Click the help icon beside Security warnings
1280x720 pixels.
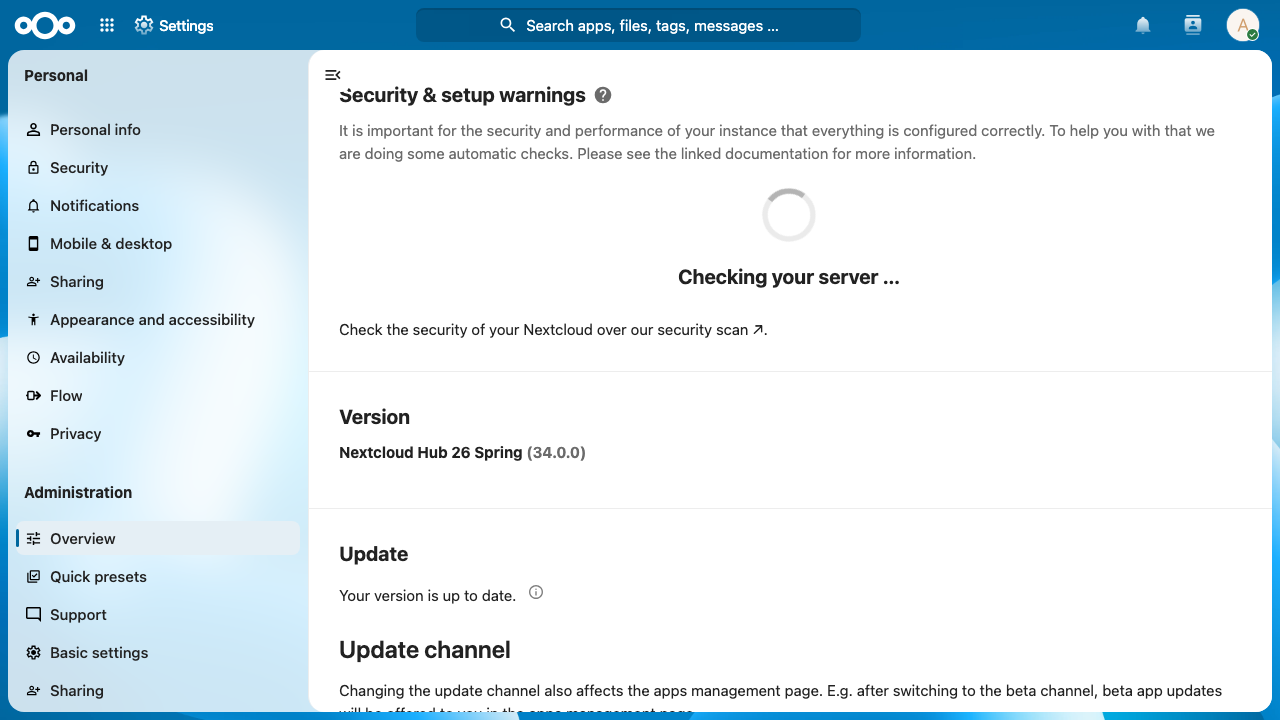(603, 95)
